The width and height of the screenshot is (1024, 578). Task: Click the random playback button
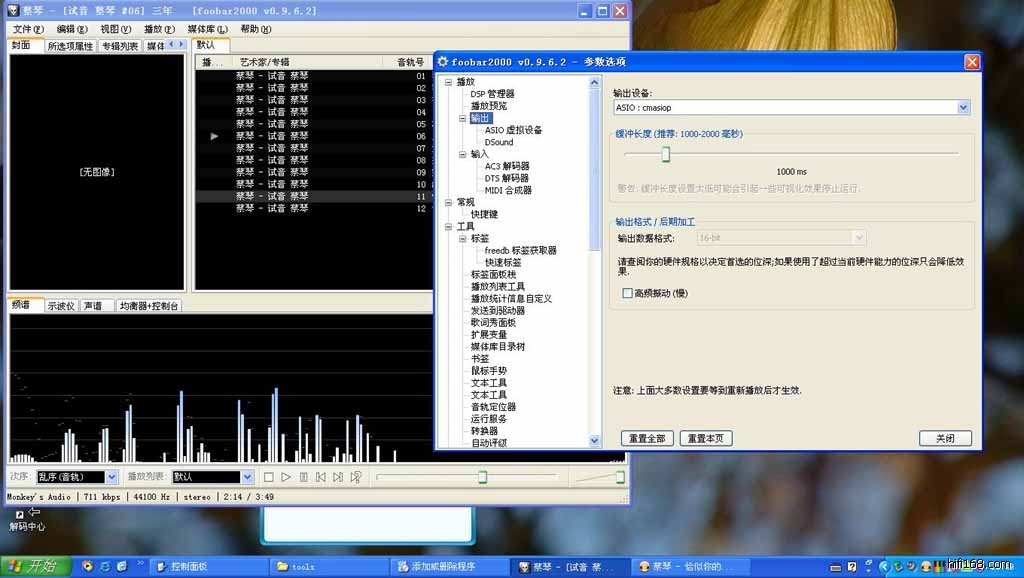[x=355, y=478]
